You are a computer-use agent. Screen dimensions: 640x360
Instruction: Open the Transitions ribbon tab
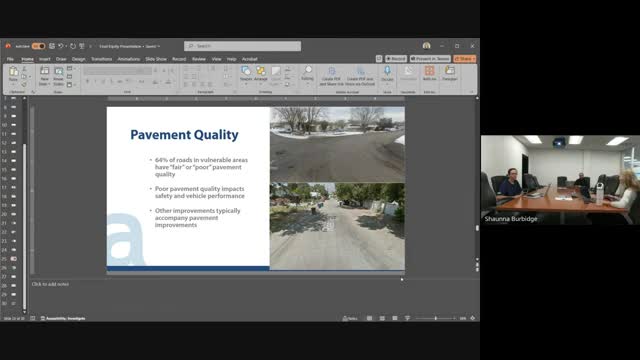pos(101,59)
